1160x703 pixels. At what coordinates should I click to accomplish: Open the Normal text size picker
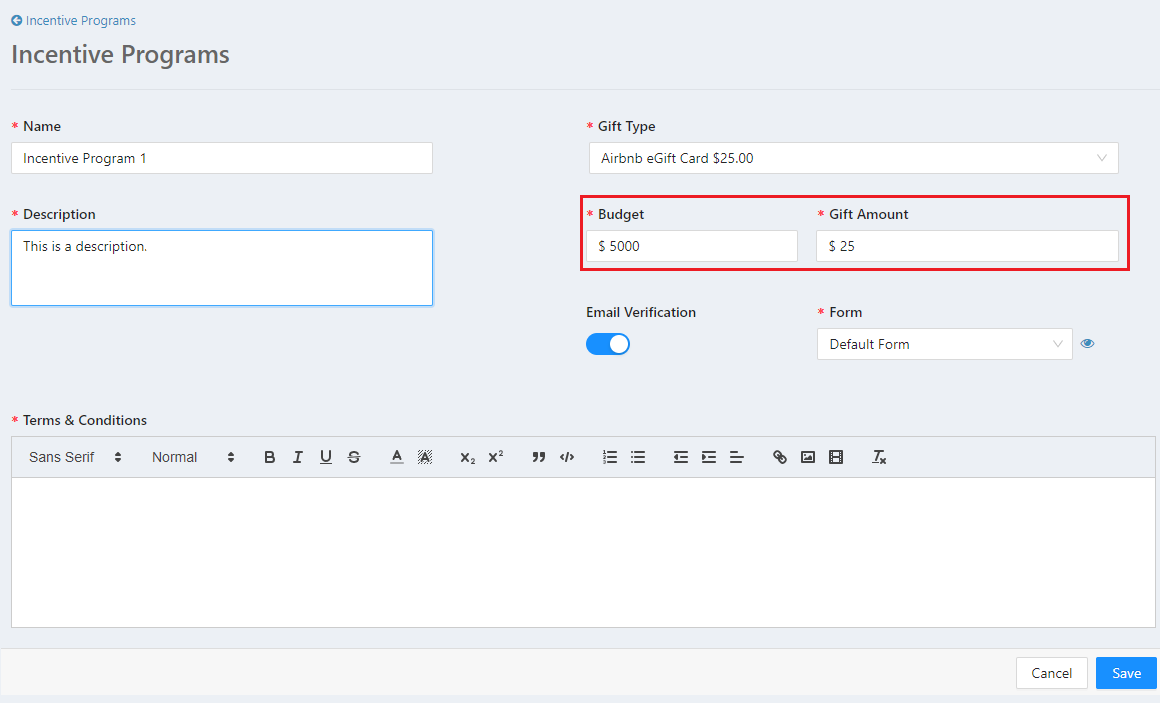193,457
